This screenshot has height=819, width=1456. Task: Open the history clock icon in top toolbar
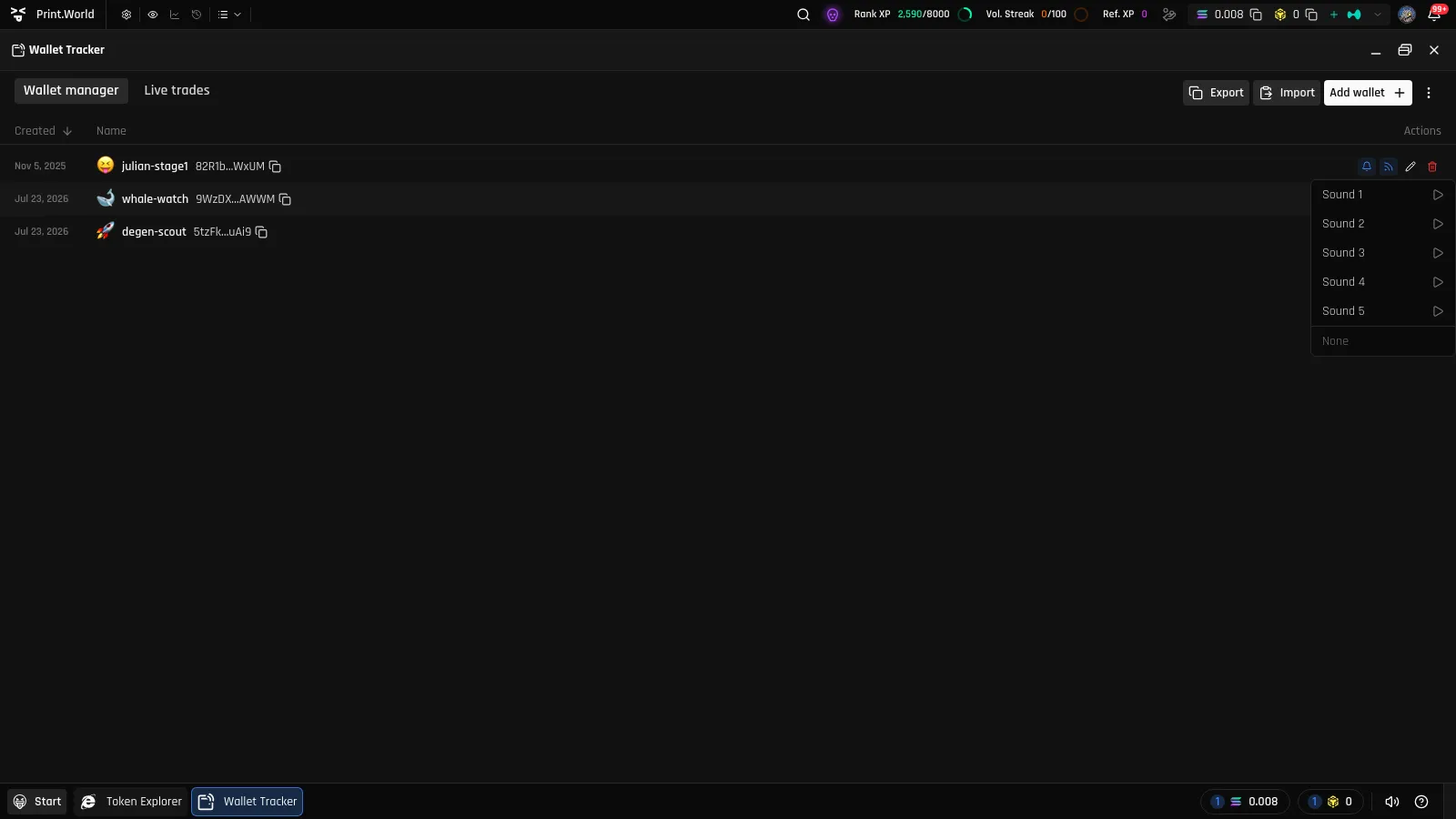point(197,15)
